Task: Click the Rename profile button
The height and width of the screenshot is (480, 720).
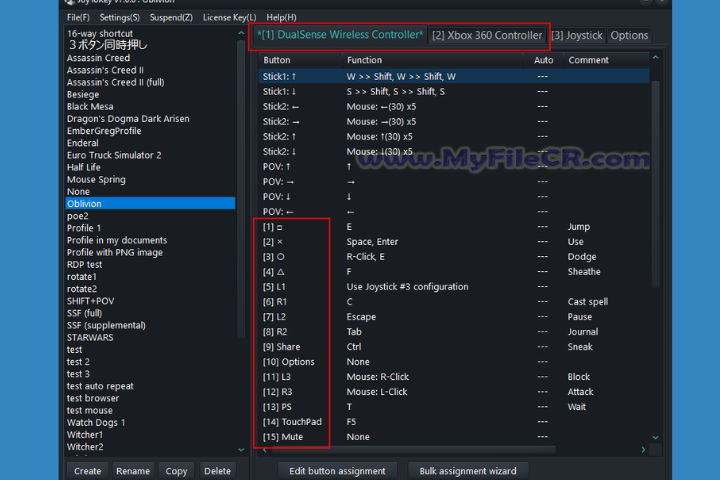Action: [x=133, y=471]
